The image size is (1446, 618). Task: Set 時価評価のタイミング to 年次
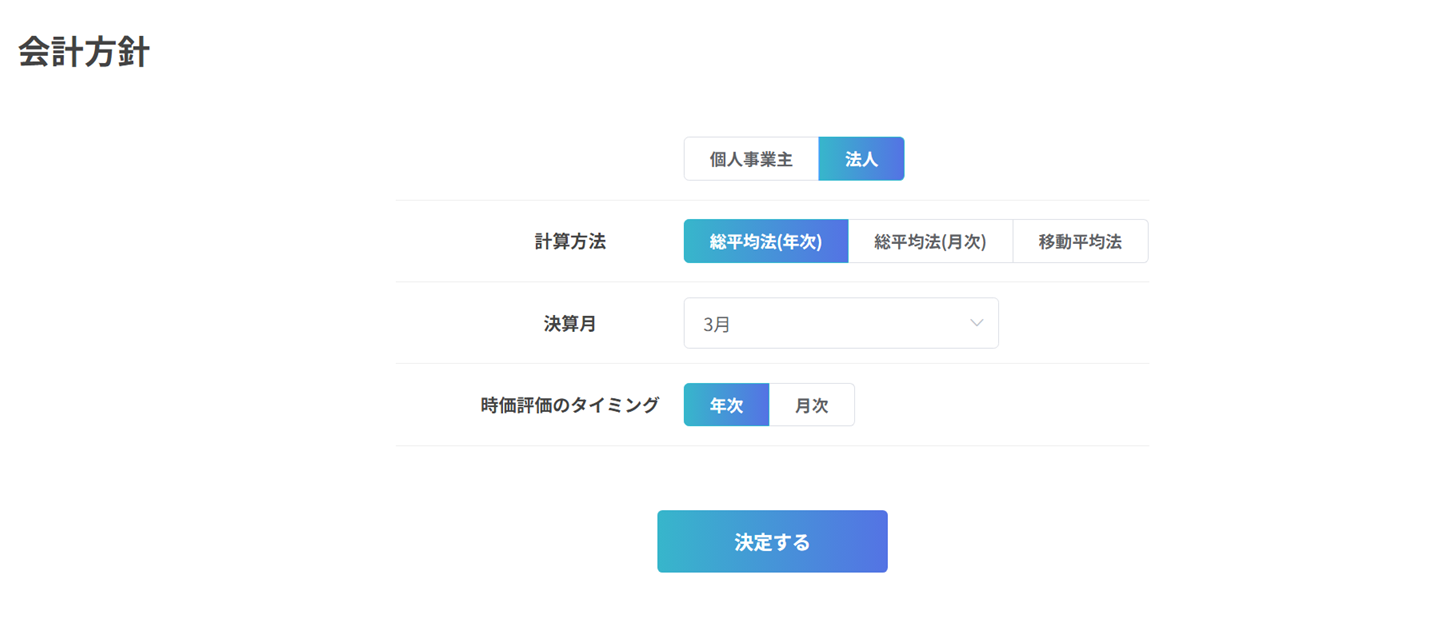[726, 405]
